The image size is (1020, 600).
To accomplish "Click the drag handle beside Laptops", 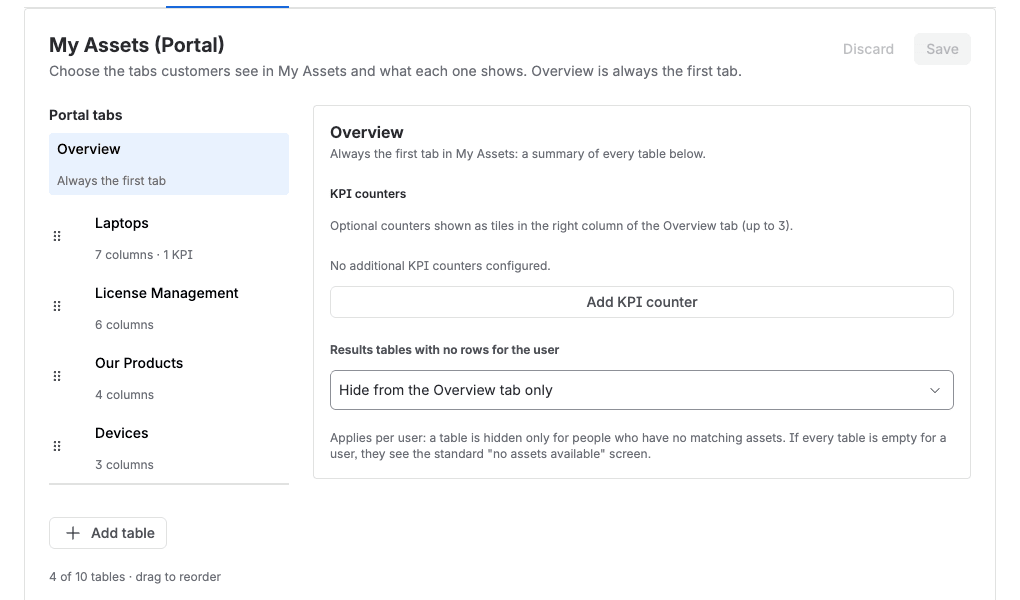I will click(57, 236).
